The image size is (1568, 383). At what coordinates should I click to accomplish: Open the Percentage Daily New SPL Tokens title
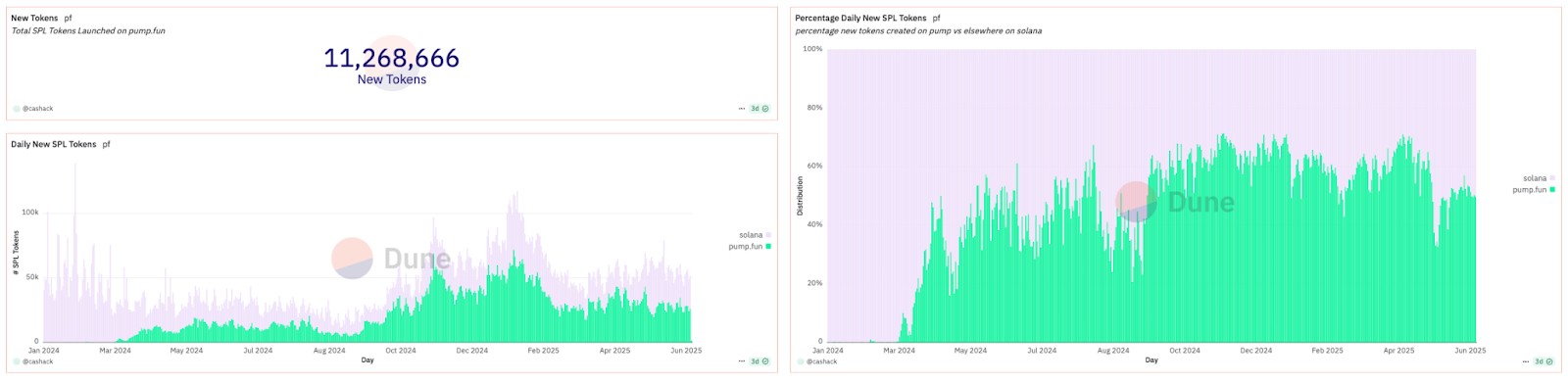click(x=860, y=18)
